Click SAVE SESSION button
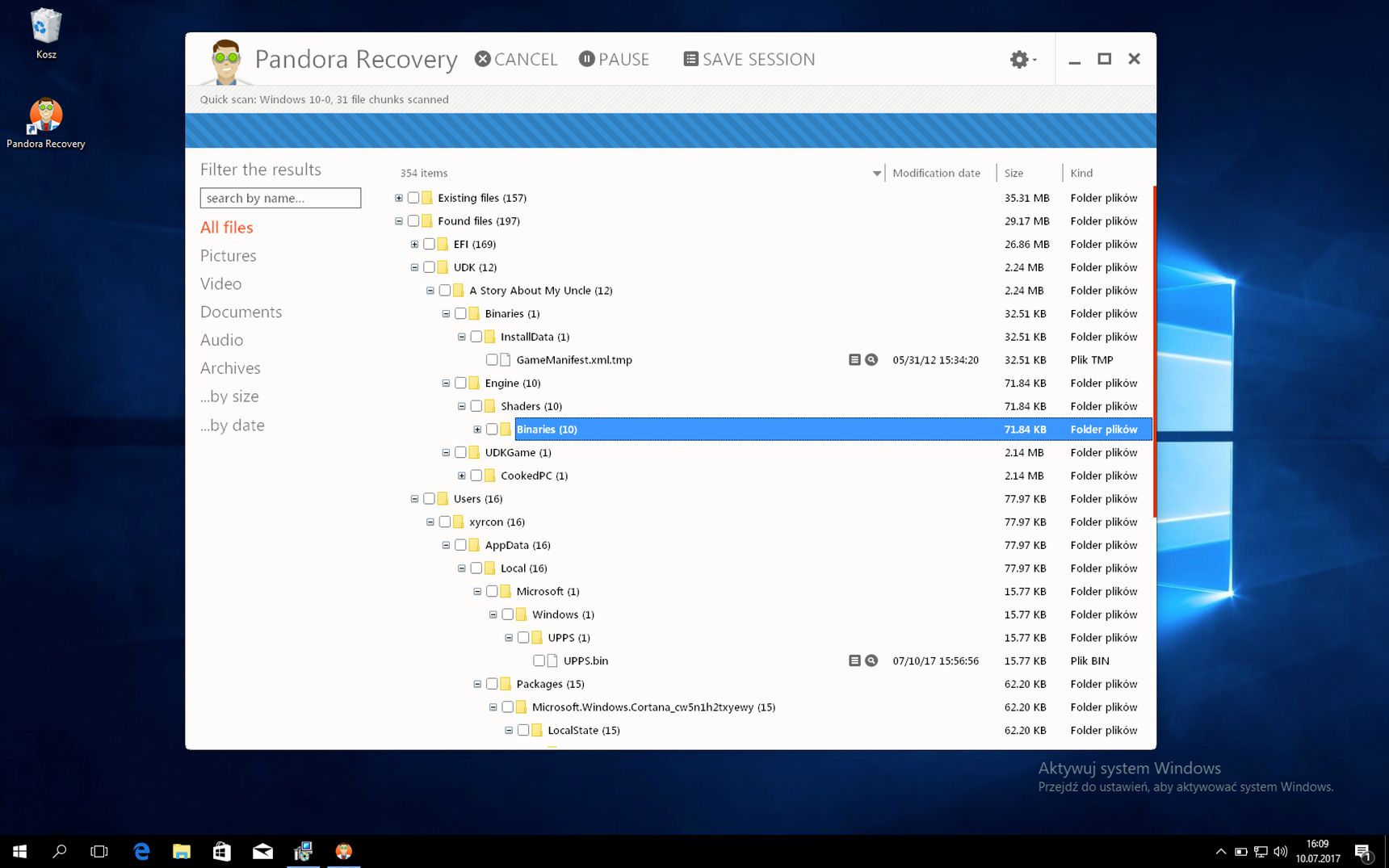The width and height of the screenshot is (1389, 868). (749, 60)
